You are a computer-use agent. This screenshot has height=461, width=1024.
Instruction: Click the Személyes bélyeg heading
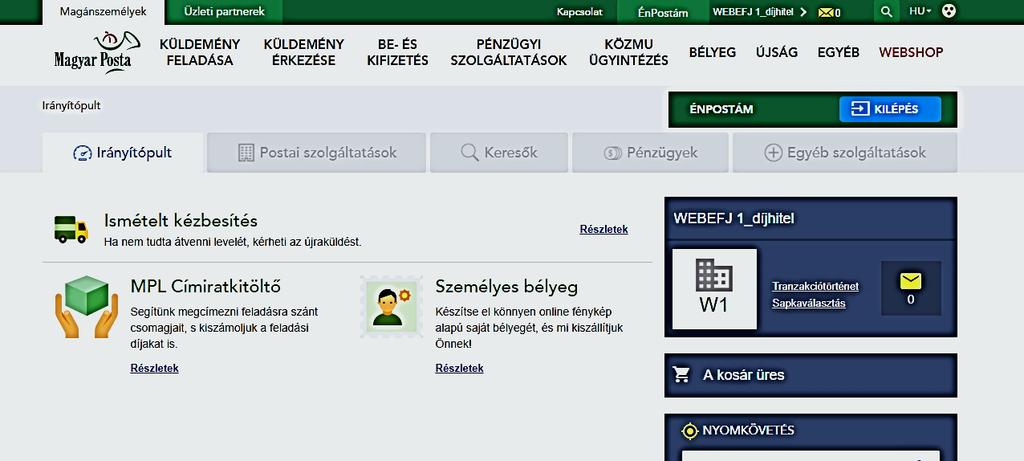[x=506, y=287]
